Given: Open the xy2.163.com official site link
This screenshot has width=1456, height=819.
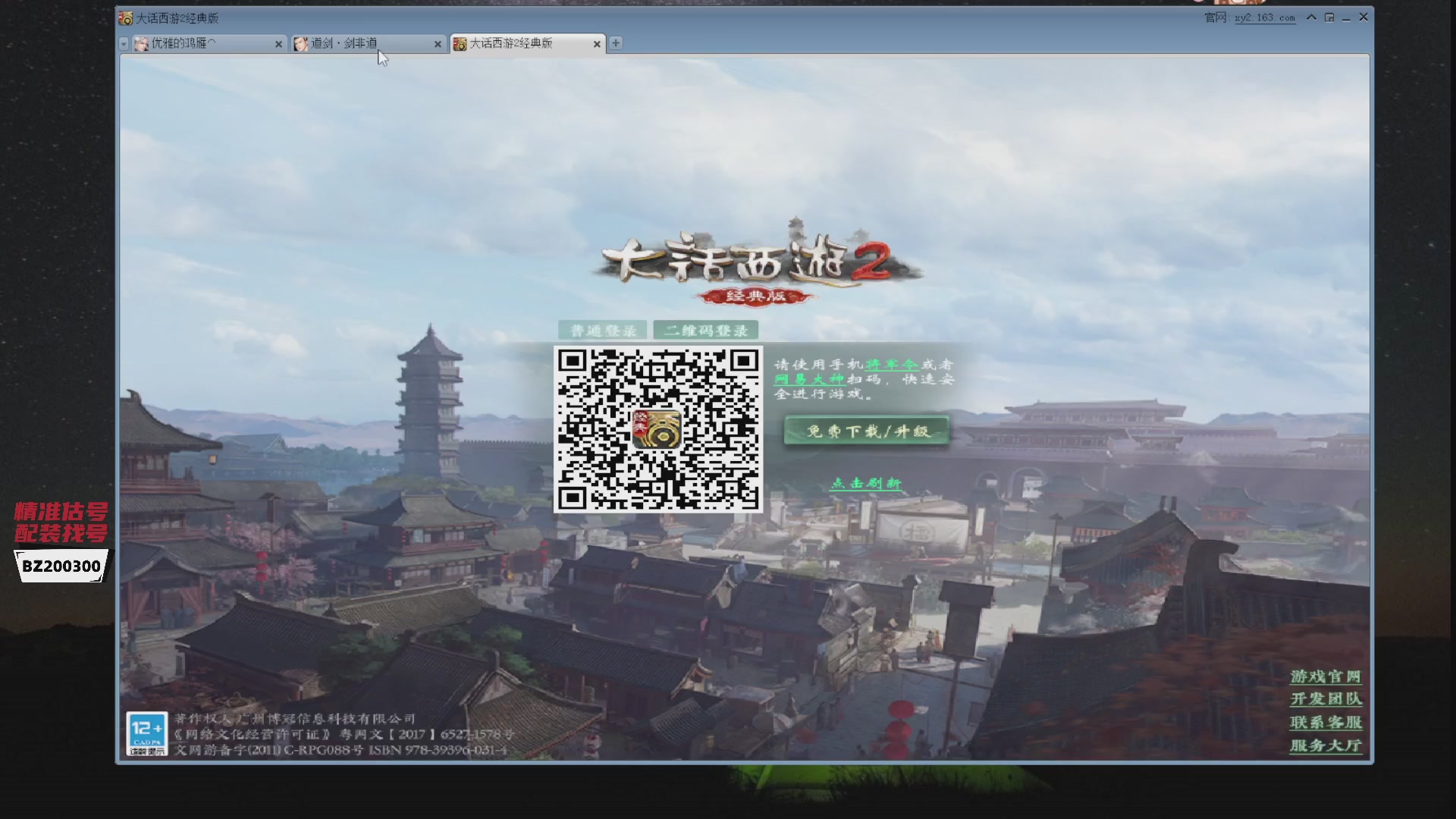Looking at the screenshot, I should click(x=1264, y=17).
